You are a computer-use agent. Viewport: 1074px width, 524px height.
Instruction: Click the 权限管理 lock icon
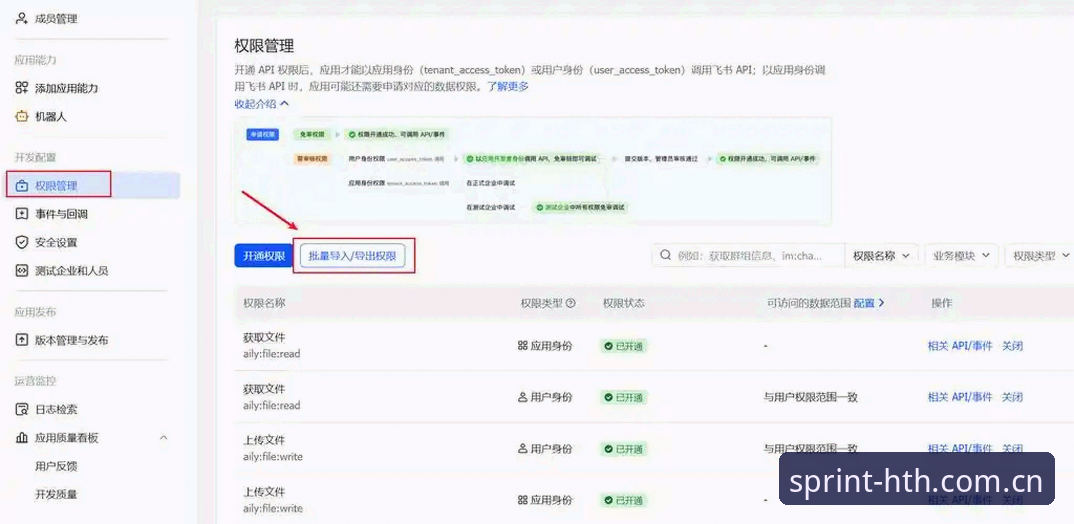(x=22, y=186)
